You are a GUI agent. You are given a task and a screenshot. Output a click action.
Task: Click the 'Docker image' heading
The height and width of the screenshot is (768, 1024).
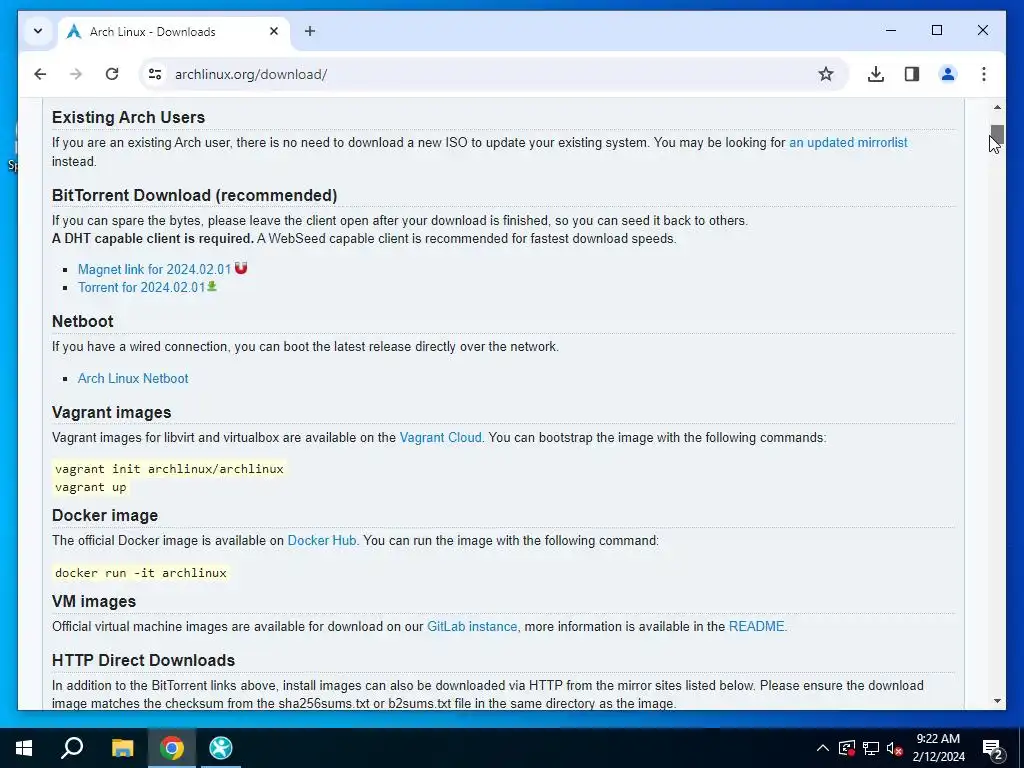[104, 515]
